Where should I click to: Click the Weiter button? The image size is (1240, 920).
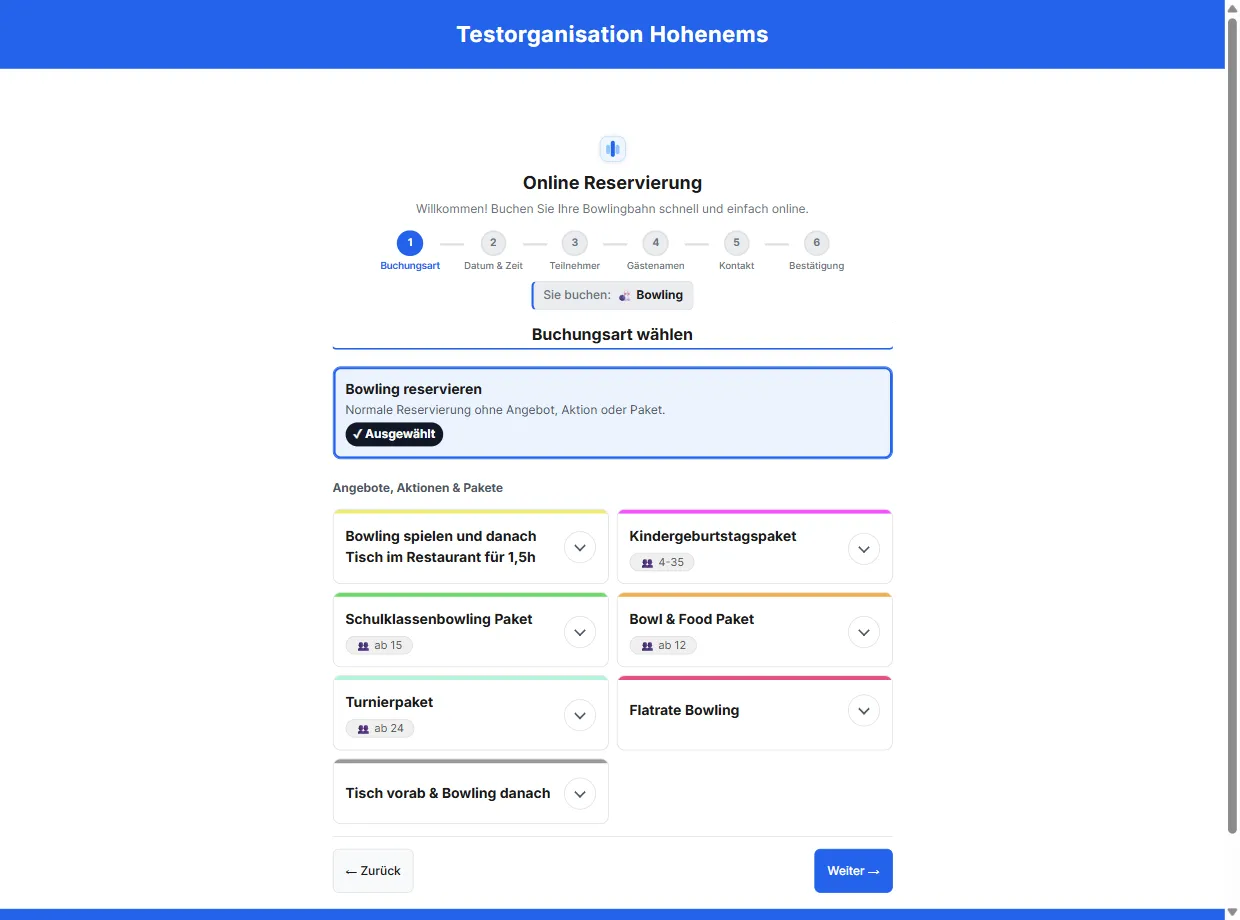(853, 871)
